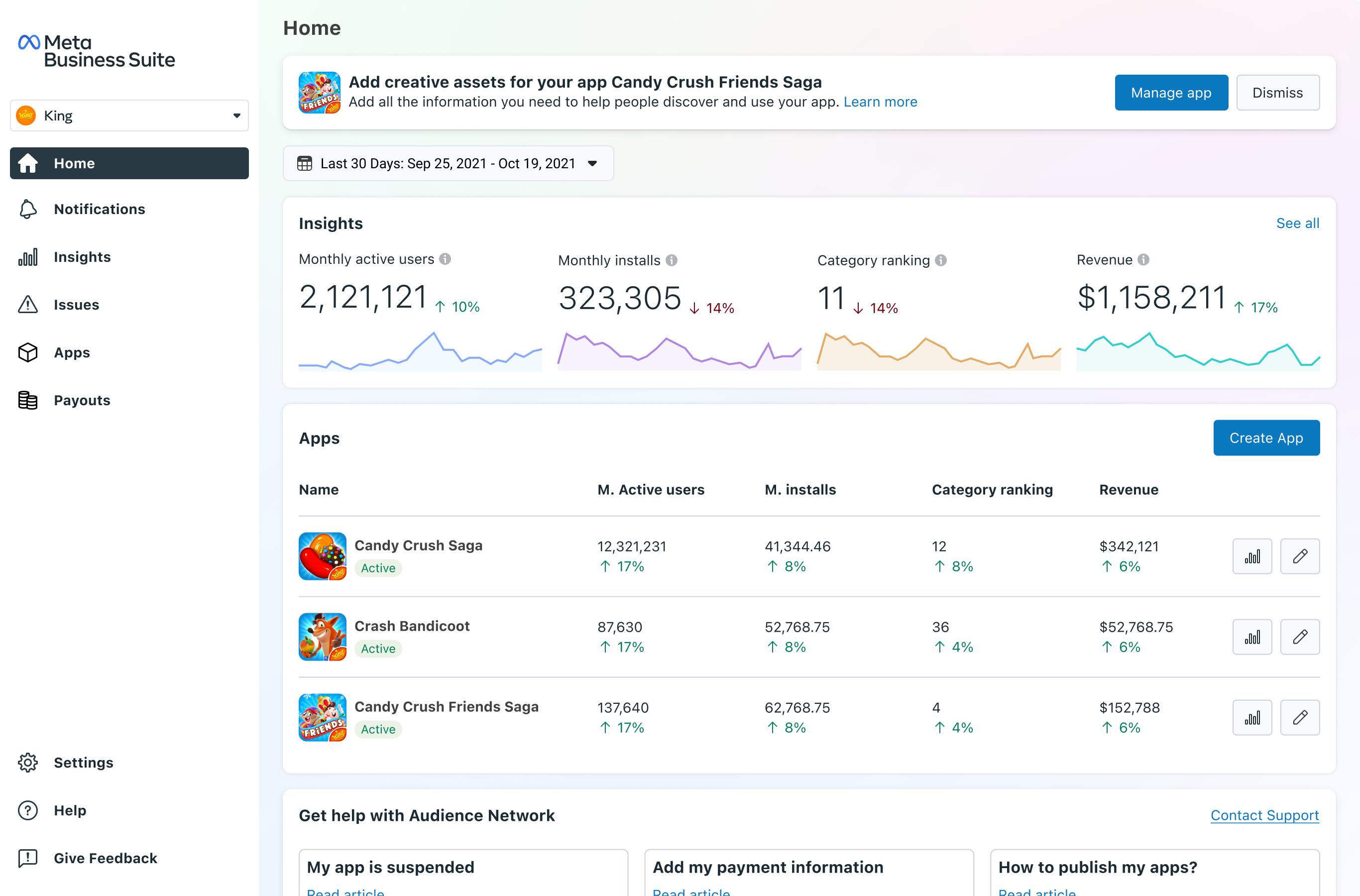Image resolution: width=1360 pixels, height=896 pixels.
Task: Click the date range dropdown arrow
Action: click(x=592, y=163)
